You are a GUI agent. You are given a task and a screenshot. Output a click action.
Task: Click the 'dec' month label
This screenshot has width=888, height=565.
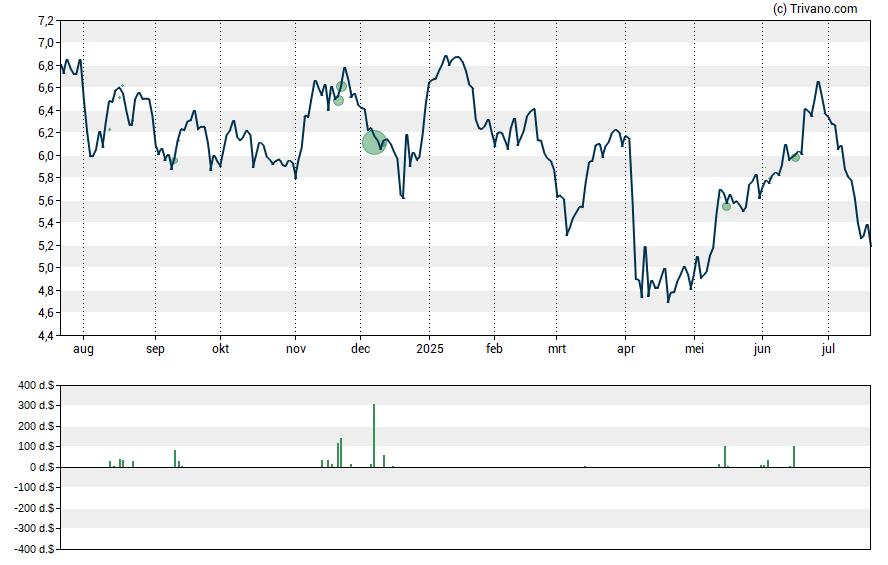click(x=360, y=349)
